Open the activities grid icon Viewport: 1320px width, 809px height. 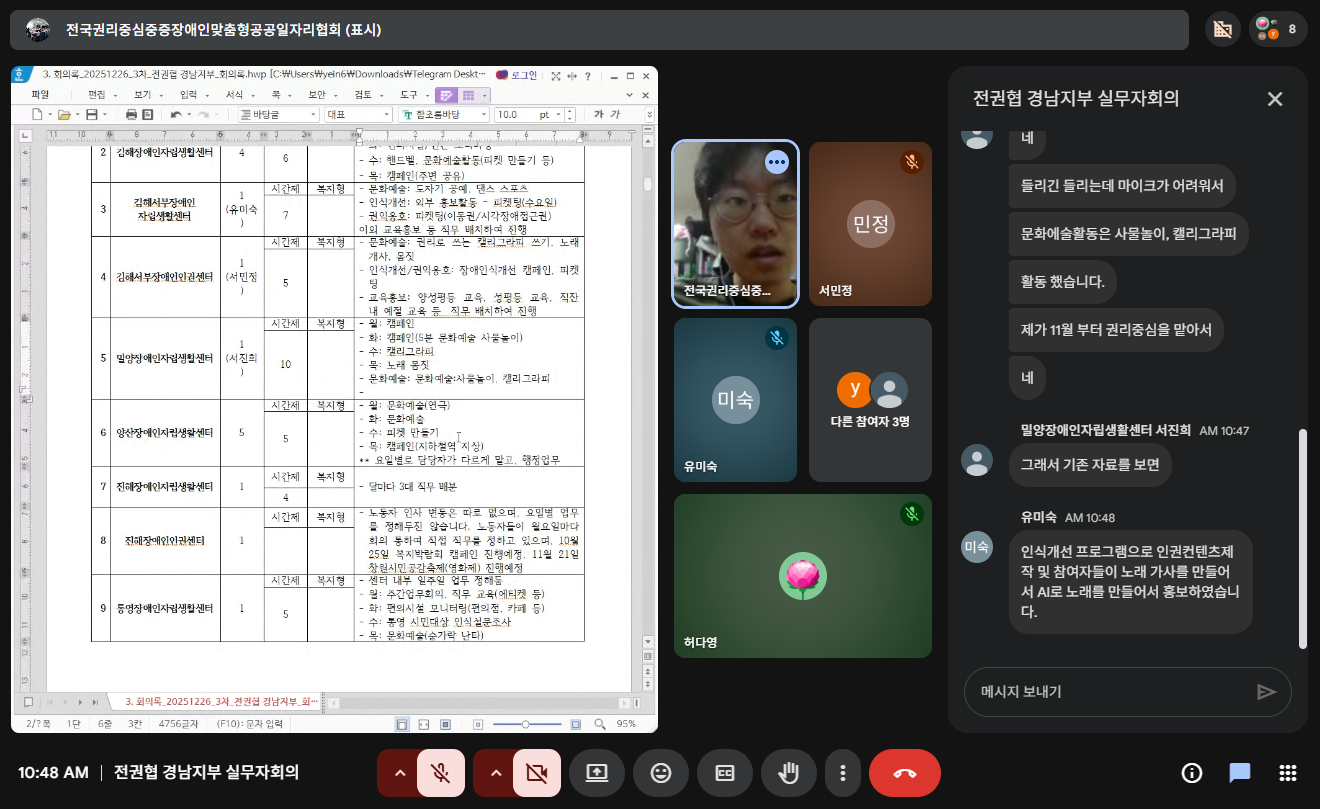pos(1288,773)
